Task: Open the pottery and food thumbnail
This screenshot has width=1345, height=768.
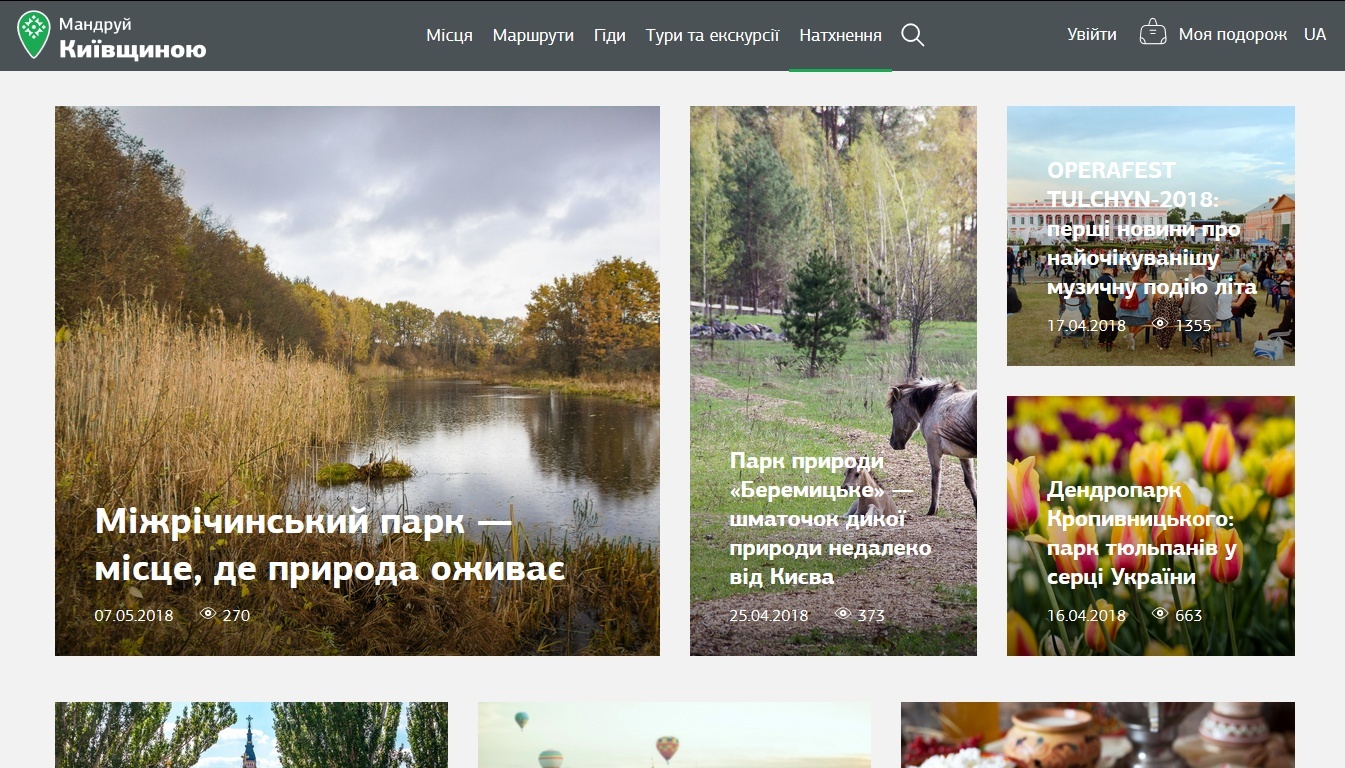Action: click(x=1098, y=735)
